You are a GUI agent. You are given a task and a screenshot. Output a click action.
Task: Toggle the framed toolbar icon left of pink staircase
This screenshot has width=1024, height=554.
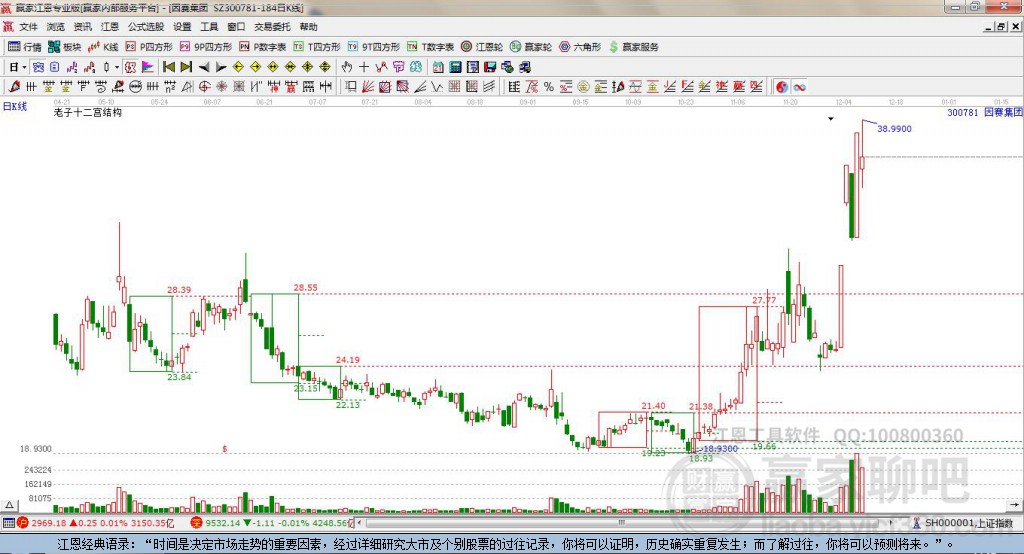[x=54, y=67]
